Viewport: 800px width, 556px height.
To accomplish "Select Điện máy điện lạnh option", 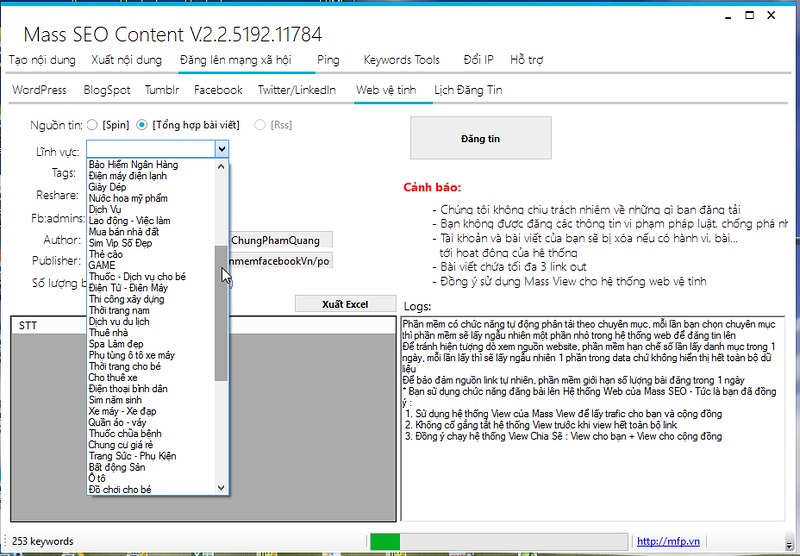I will pos(128,176).
